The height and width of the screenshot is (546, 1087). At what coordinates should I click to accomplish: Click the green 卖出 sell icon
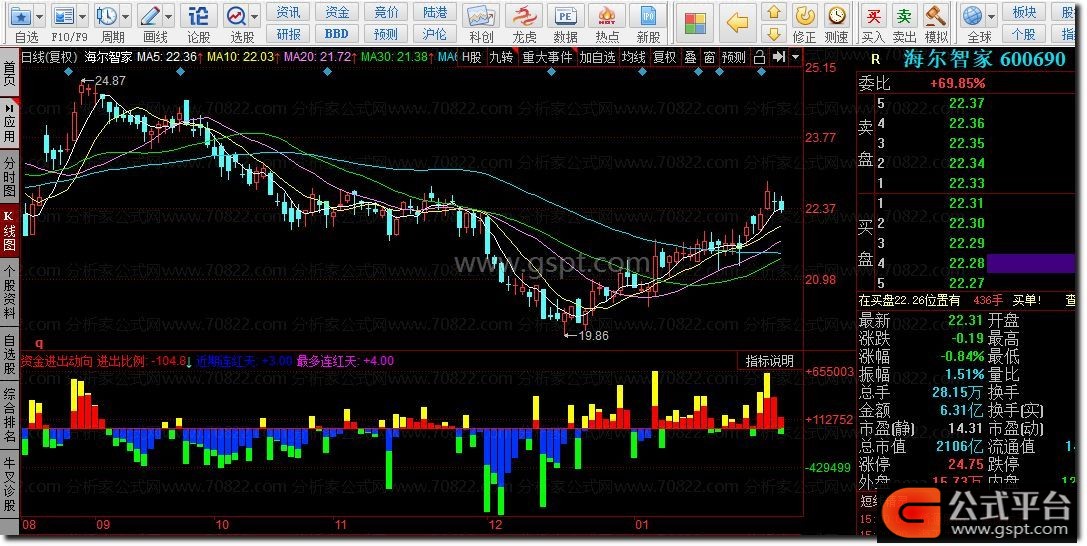[904, 15]
